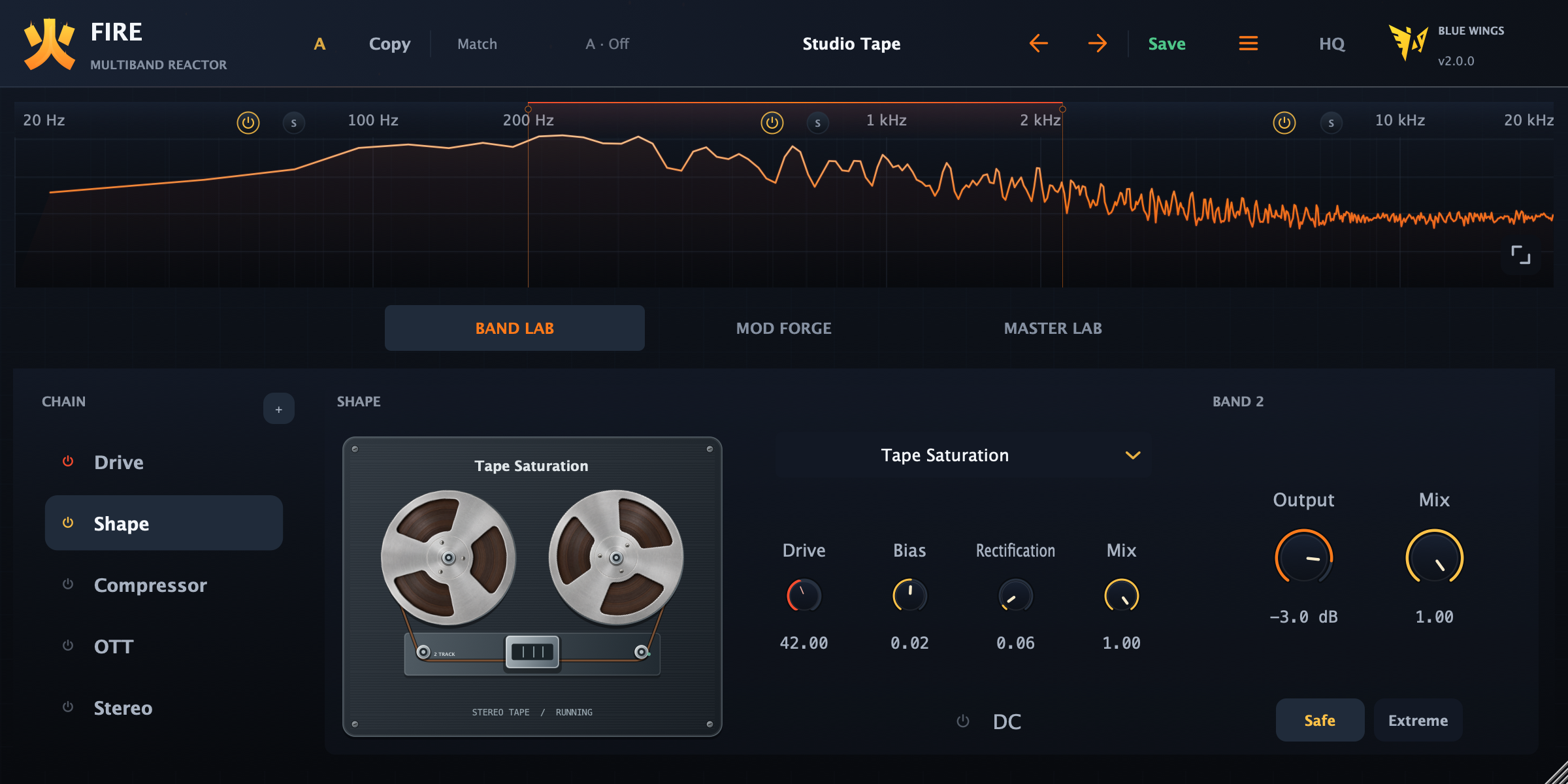Screen dimensions: 1568x784
Task: Click the shape Drive knob at 42.00
Action: point(804,595)
